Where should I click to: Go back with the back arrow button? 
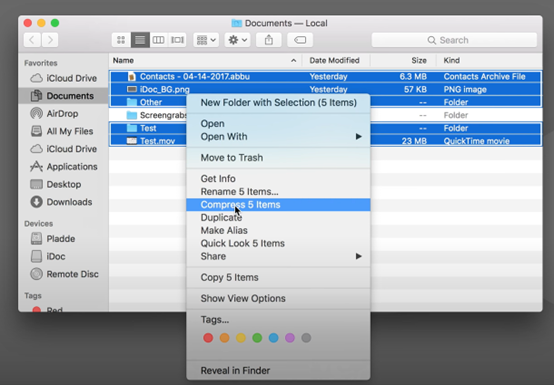32,40
